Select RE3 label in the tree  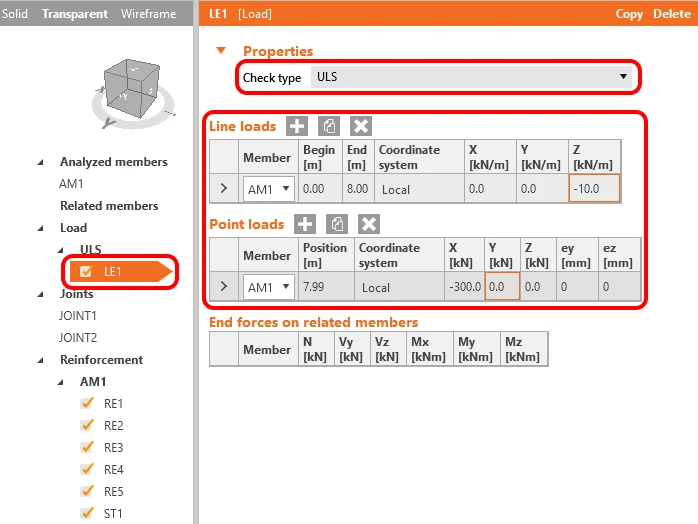[114, 447]
